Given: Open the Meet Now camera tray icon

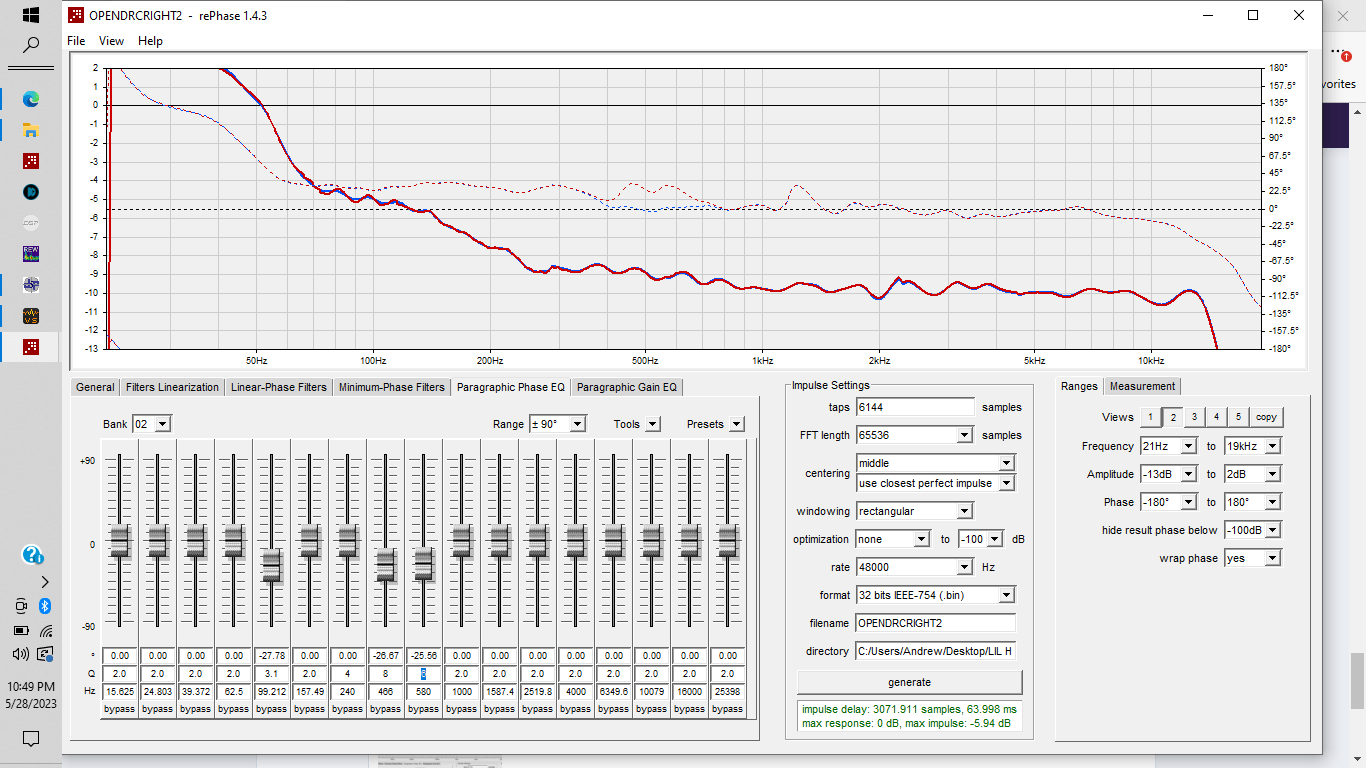Looking at the screenshot, I should point(20,606).
